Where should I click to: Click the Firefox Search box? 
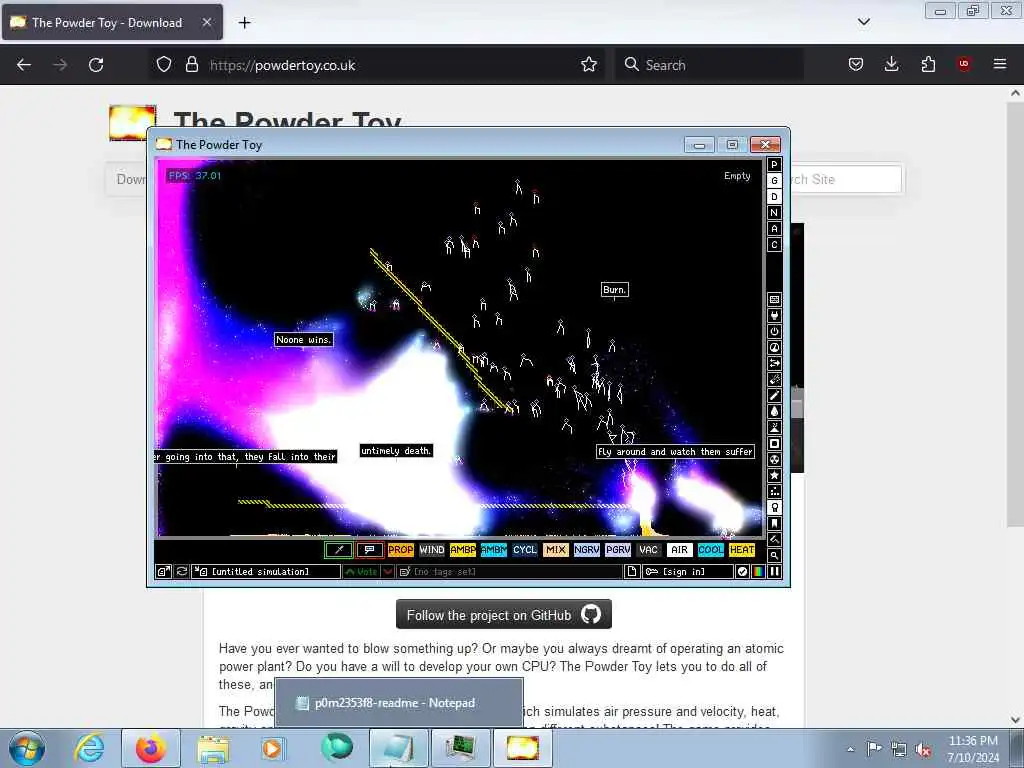click(x=709, y=65)
